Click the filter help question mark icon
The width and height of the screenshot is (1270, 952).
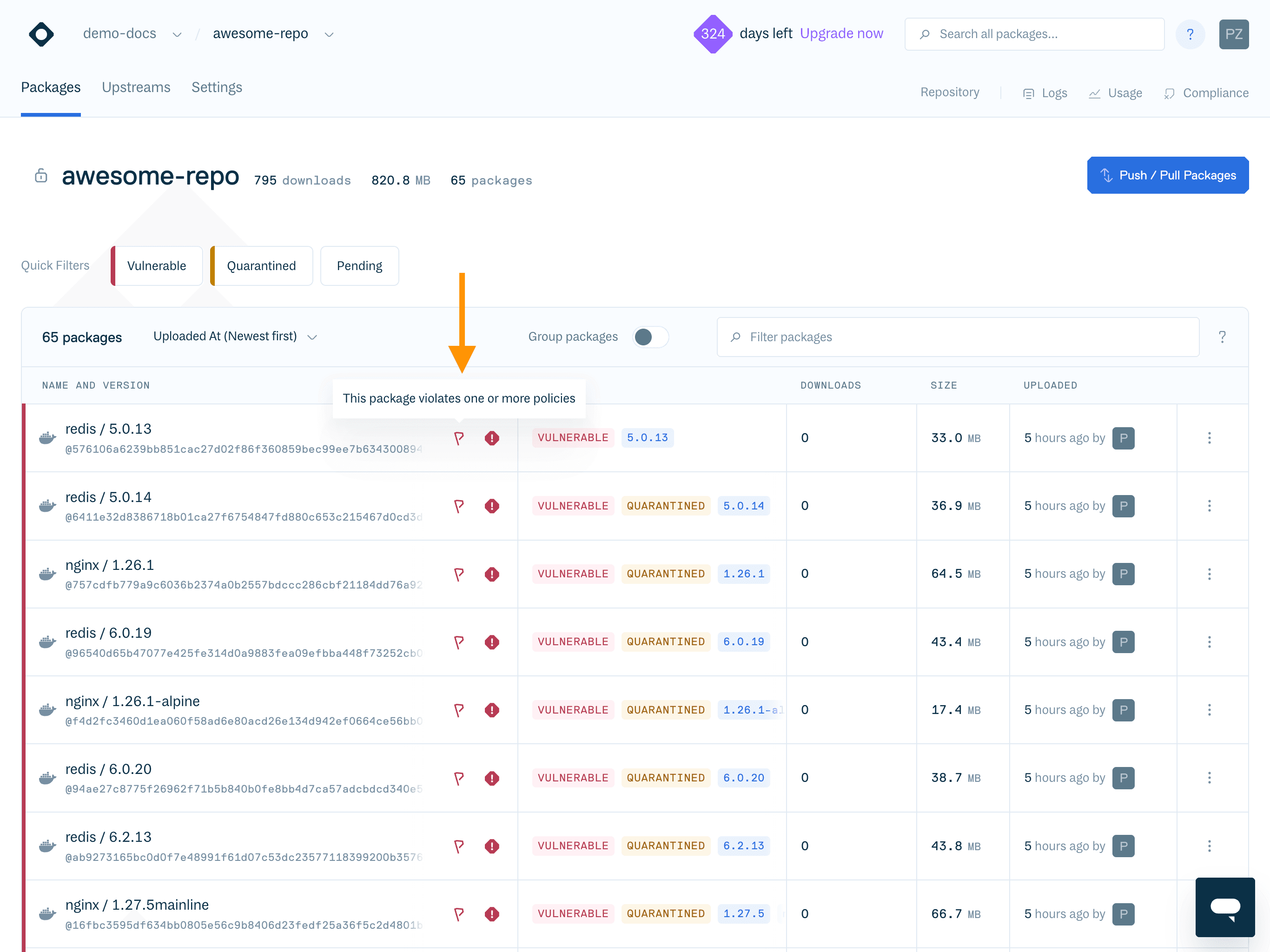[1222, 337]
